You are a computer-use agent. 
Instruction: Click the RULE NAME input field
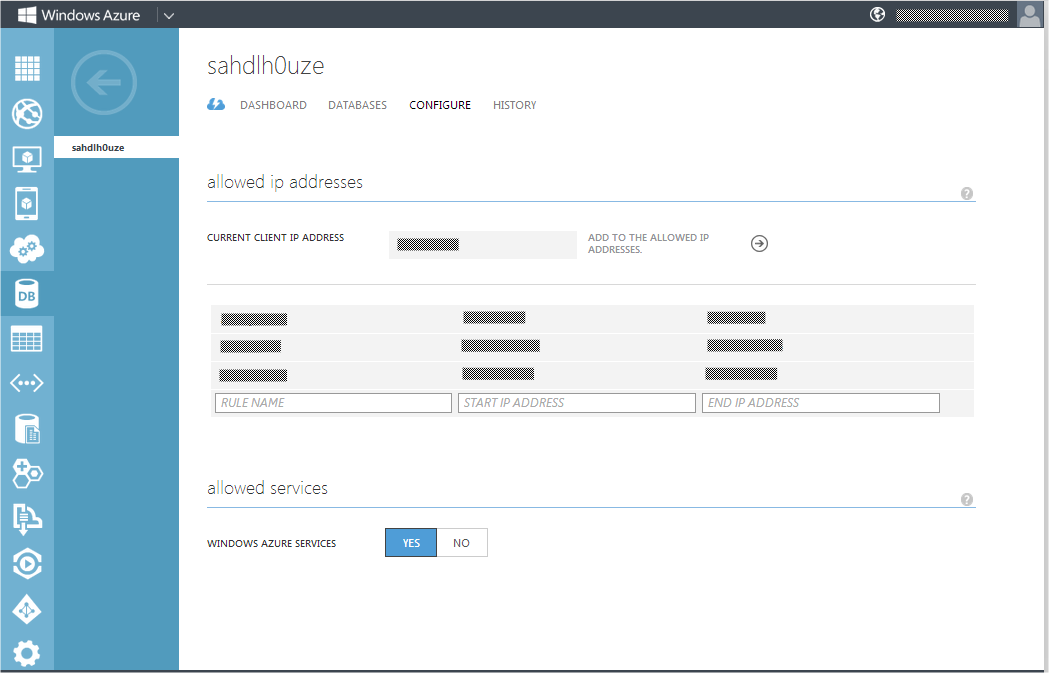coord(333,402)
